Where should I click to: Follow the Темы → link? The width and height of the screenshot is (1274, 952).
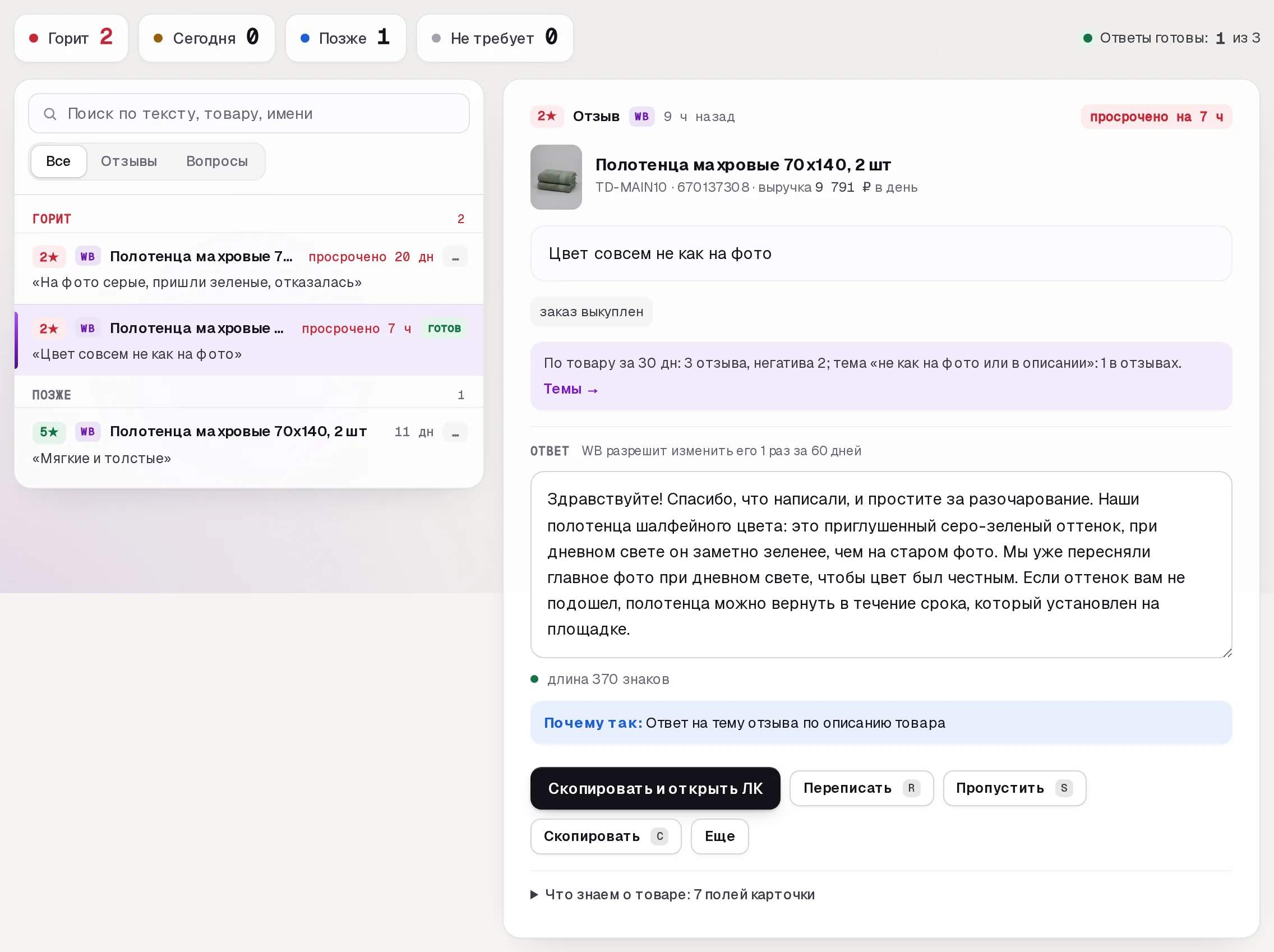coord(570,389)
